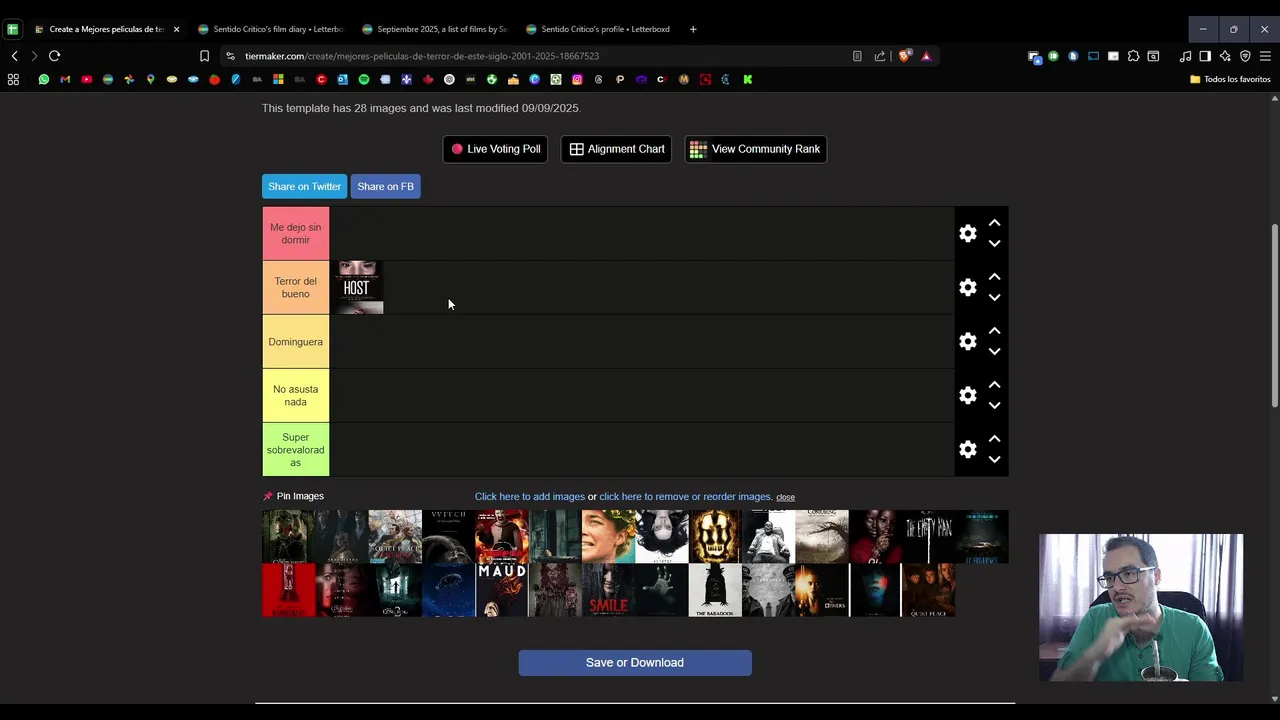The image size is (1280, 720).
Task: Open settings gear for 'Me dejo sin dormir' tier
Action: [967, 233]
